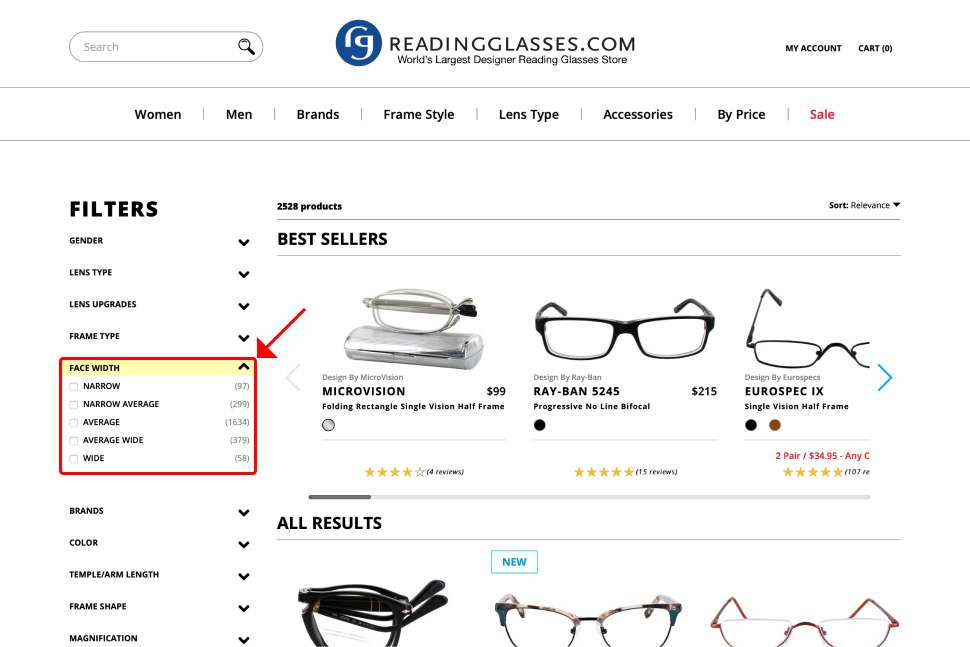This screenshot has height=647, width=970.
Task: Click the NEW badge in All Results
Action: click(514, 562)
